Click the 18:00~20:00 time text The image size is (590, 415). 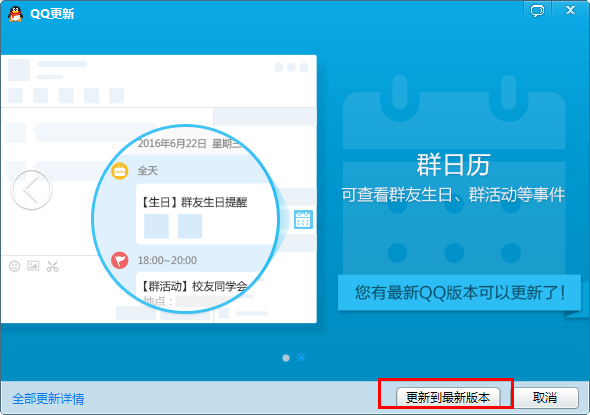pyautogui.click(x=167, y=260)
